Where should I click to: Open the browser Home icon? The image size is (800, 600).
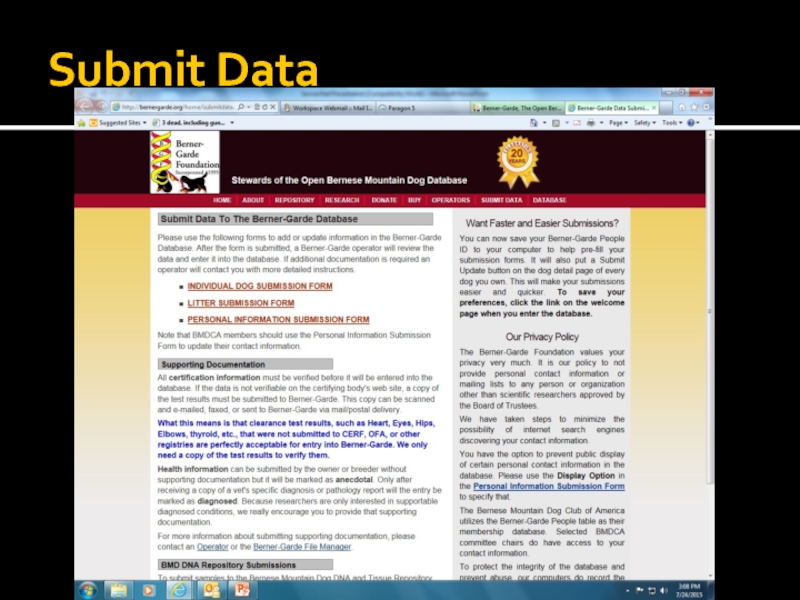pos(682,107)
